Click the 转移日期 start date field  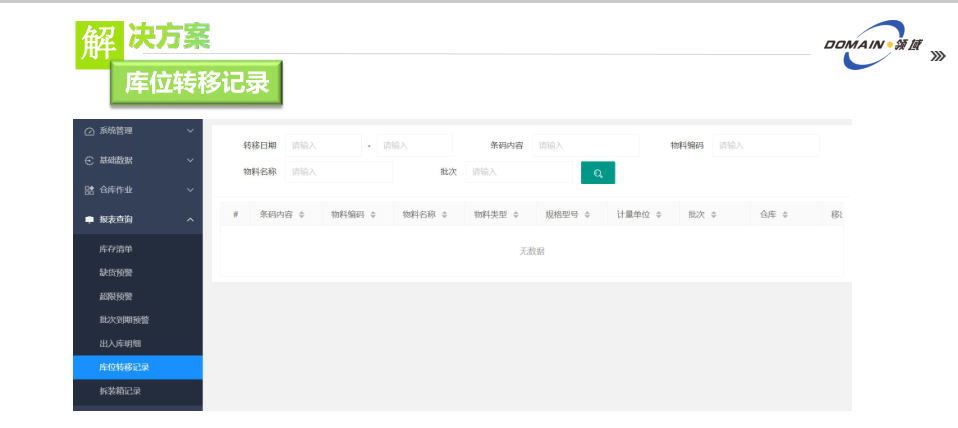pos(323,145)
